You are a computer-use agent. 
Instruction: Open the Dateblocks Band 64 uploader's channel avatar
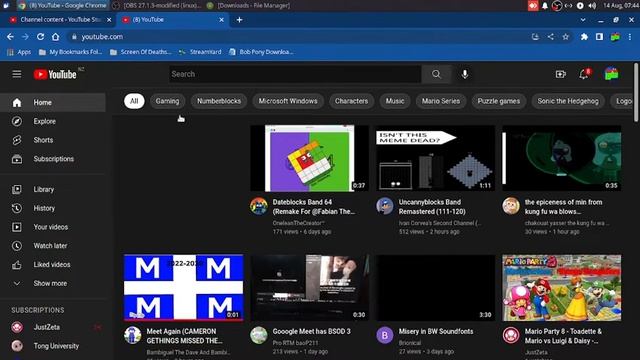point(259,206)
